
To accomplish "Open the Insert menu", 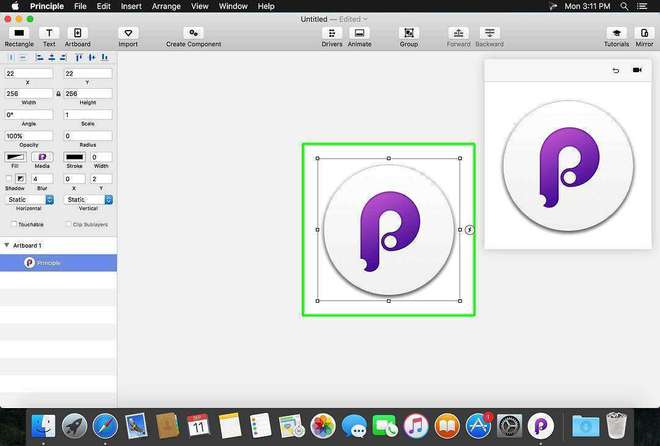I will [x=131, y=6].
